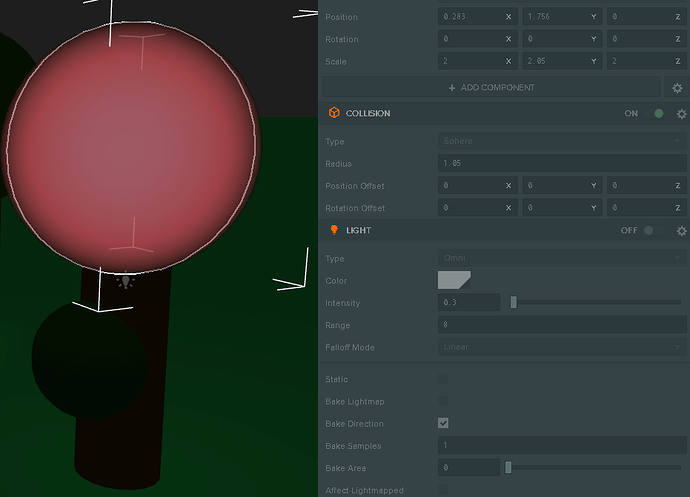Screen dimensions: 690x497
Task: Open settings gear beside Add Component
Action: pyautogui.click(x=677, y=88)
